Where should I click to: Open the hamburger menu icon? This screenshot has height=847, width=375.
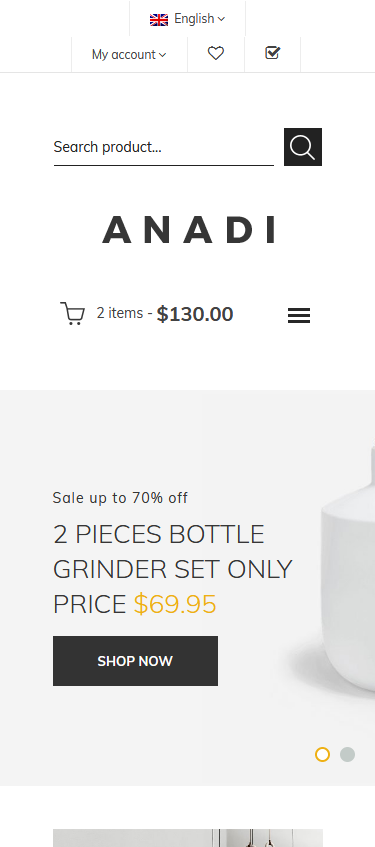pyautogui.click(x=299, y=315)
